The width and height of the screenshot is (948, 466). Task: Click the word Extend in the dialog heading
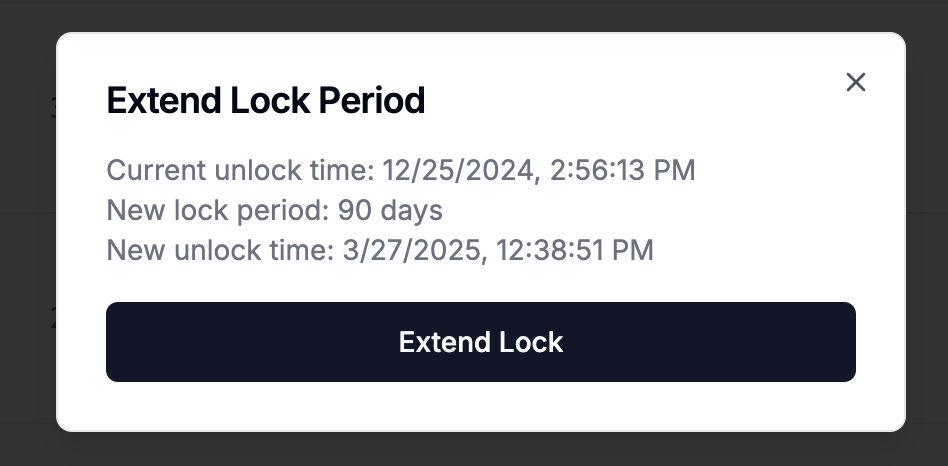(x=164, y=100)
